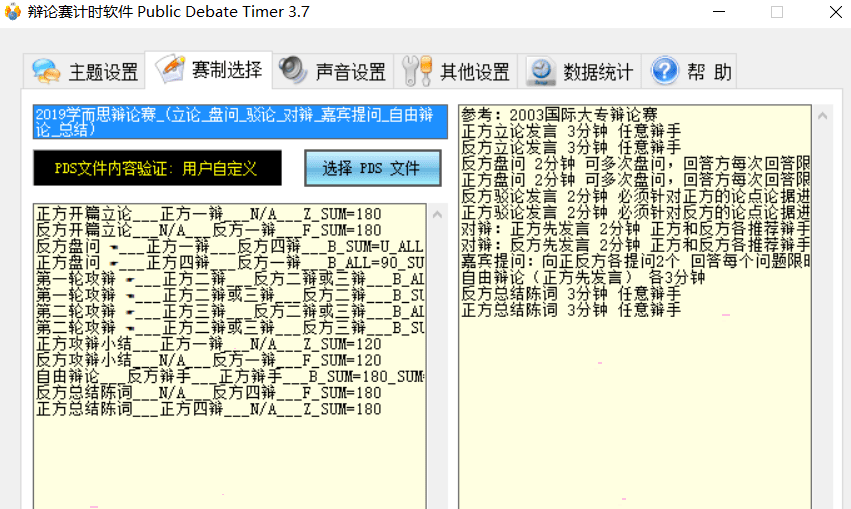The image size is (851, 509).
Task: Open the 声音设置 tab
Action: (x=333, y=71)
